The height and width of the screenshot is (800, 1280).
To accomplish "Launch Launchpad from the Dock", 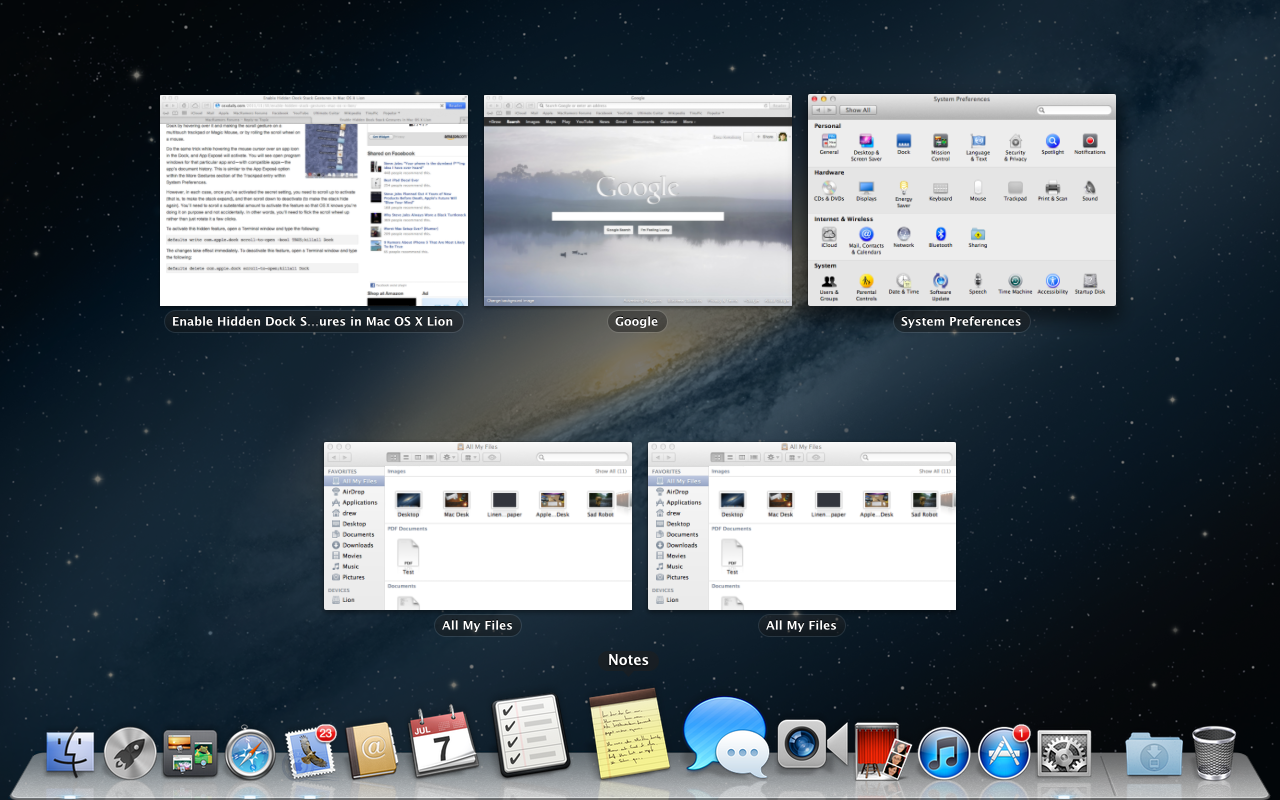I will coord(130,753).
